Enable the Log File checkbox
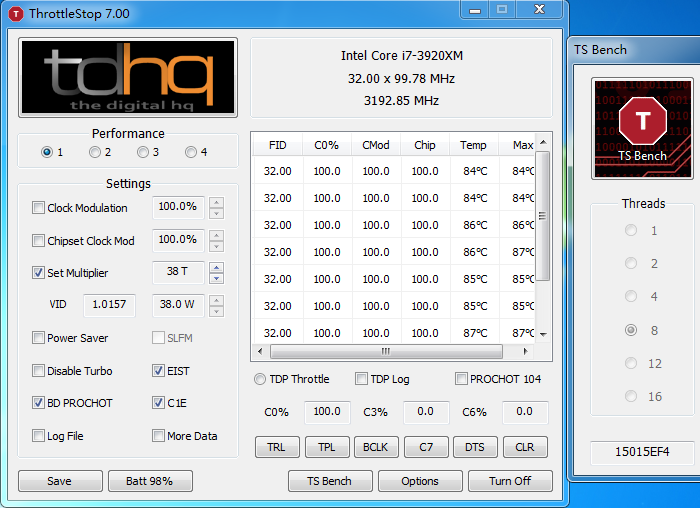700x508 pixels. 38,435
